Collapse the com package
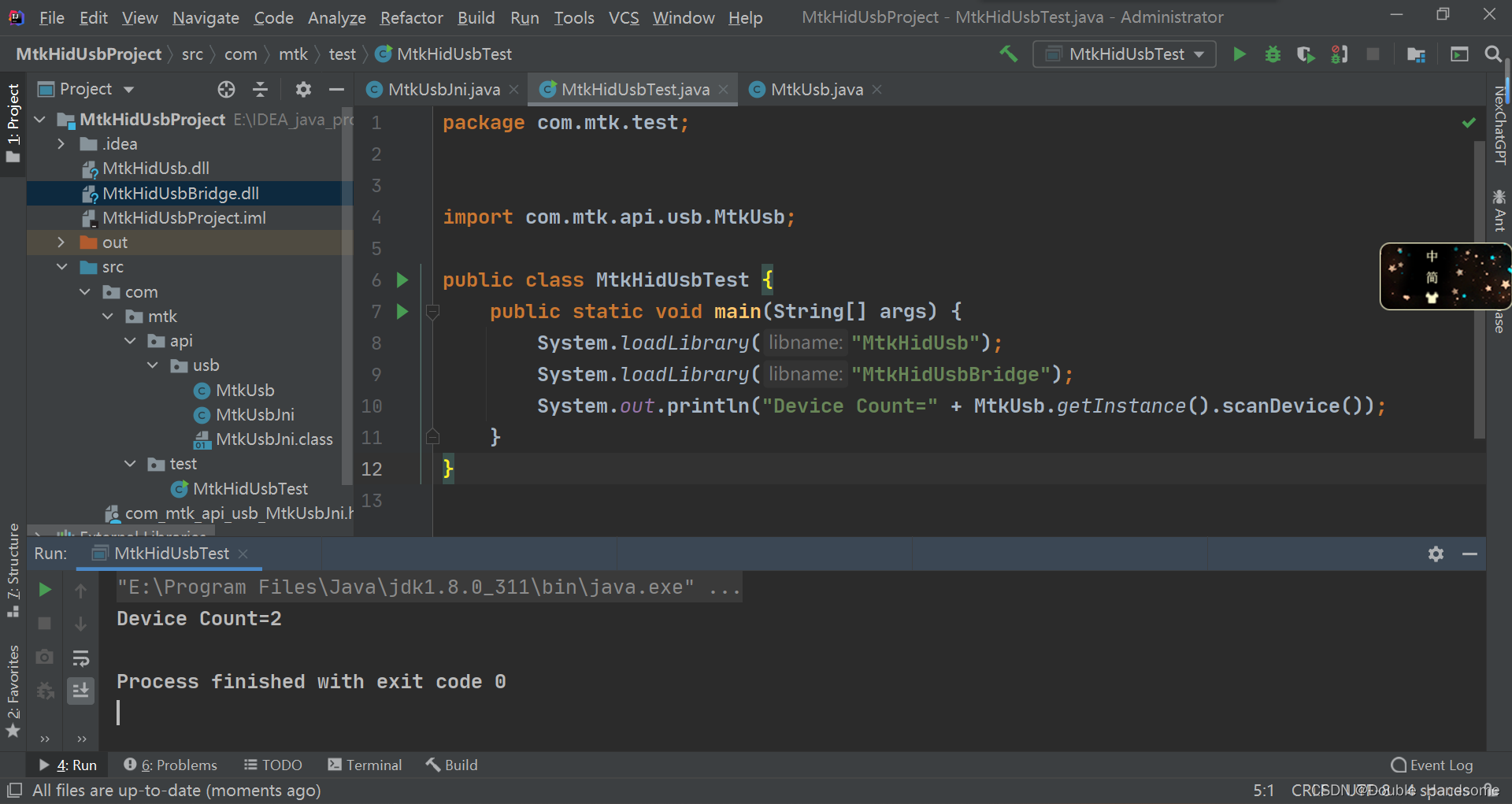 pyautogui.click(x=84, y=292)
